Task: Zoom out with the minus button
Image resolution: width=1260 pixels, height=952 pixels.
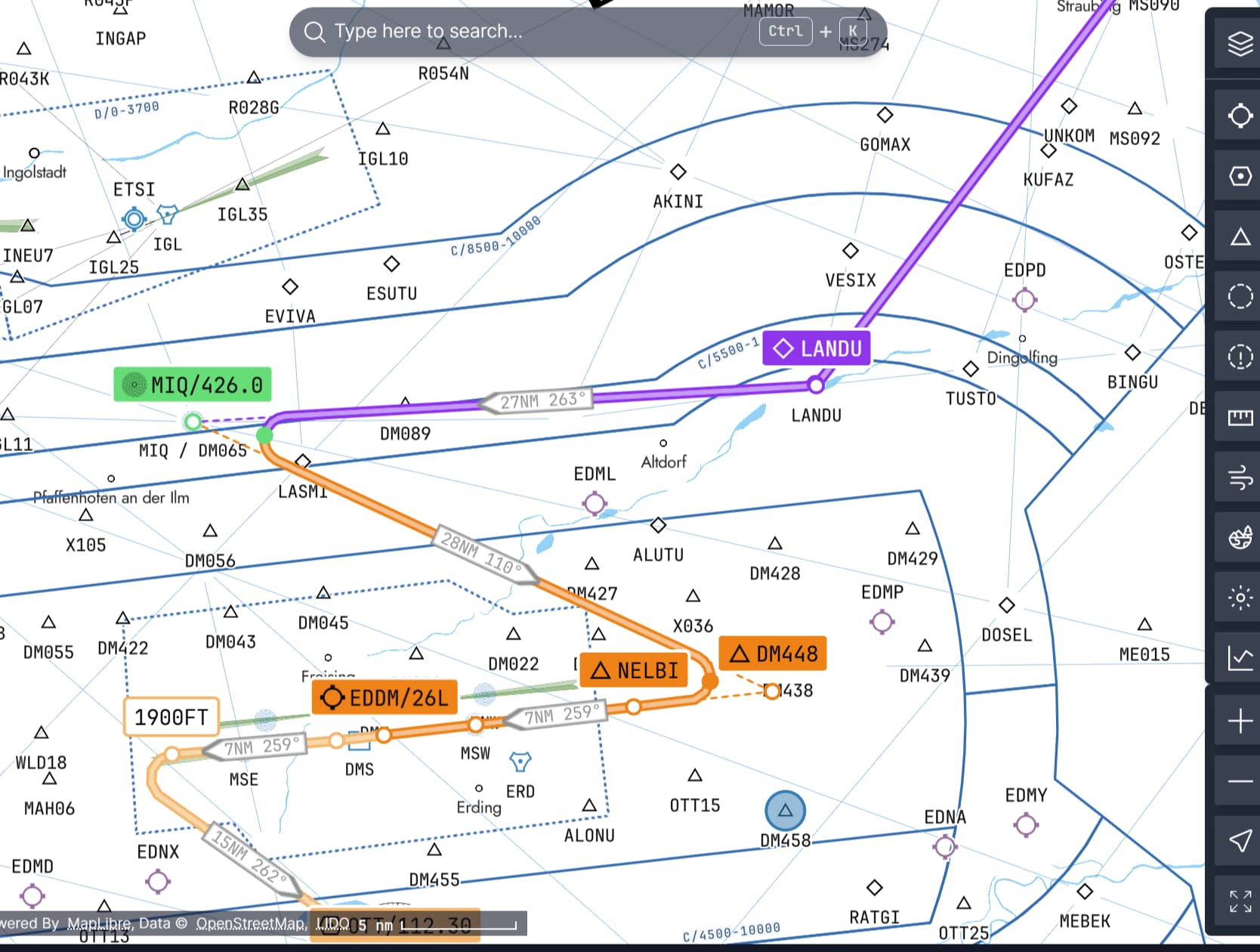Action: (1240, 781)
